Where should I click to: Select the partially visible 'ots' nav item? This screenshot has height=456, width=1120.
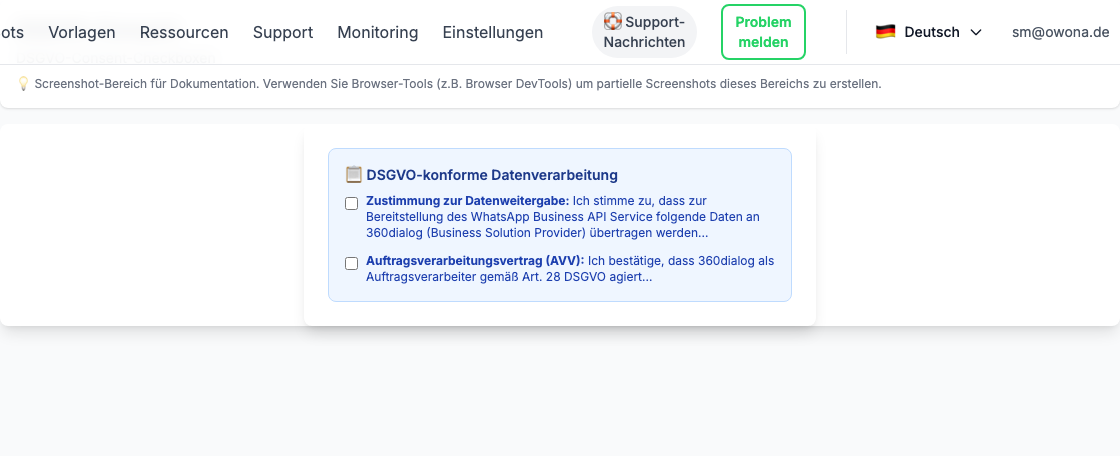12,32
